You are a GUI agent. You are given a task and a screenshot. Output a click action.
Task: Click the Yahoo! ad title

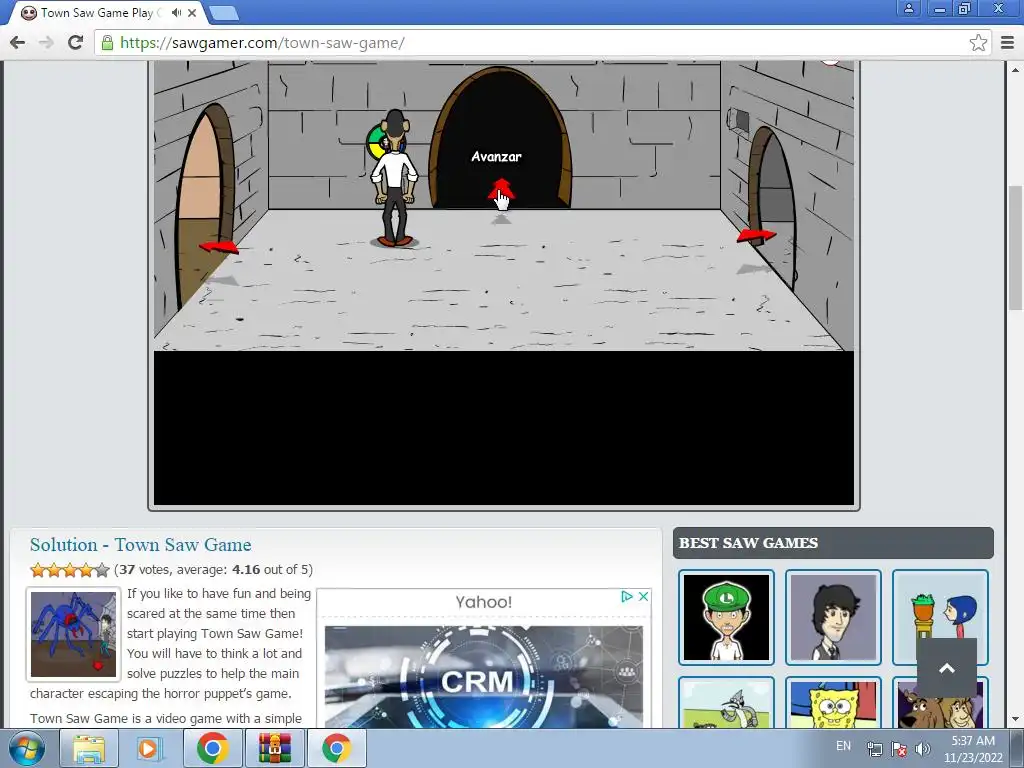(484, 602)
